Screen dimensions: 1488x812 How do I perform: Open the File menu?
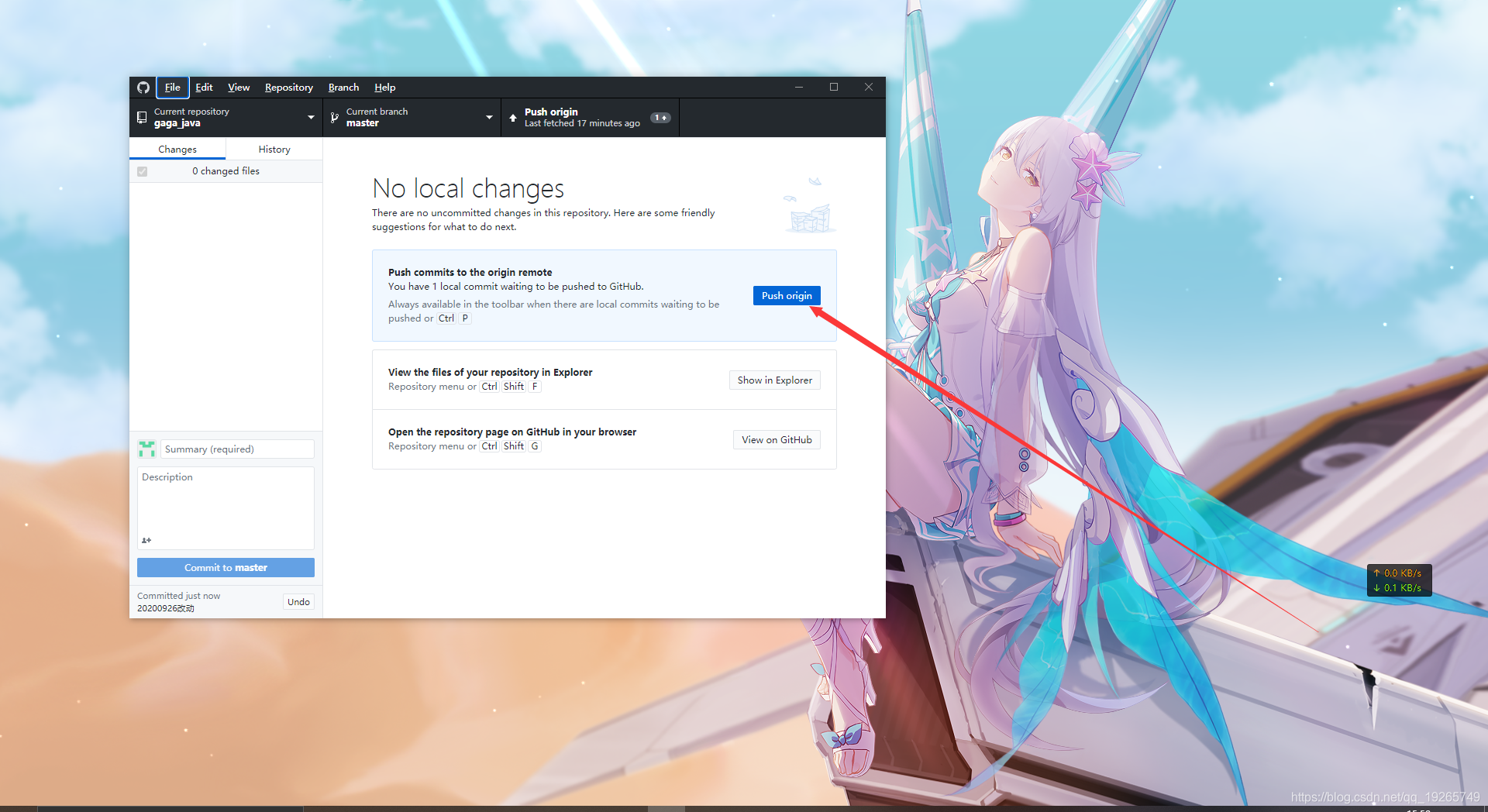(x=173, y=88)
